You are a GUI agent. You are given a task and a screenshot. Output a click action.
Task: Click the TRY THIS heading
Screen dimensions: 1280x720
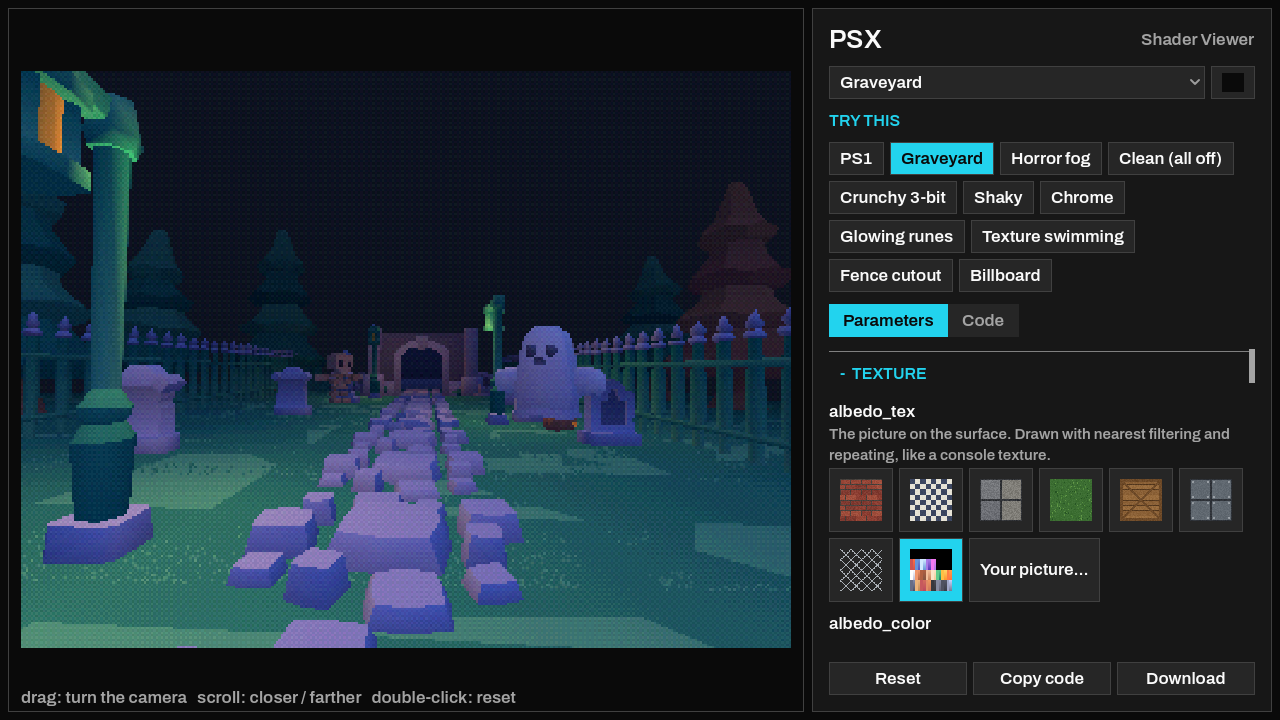coord(864,120)
